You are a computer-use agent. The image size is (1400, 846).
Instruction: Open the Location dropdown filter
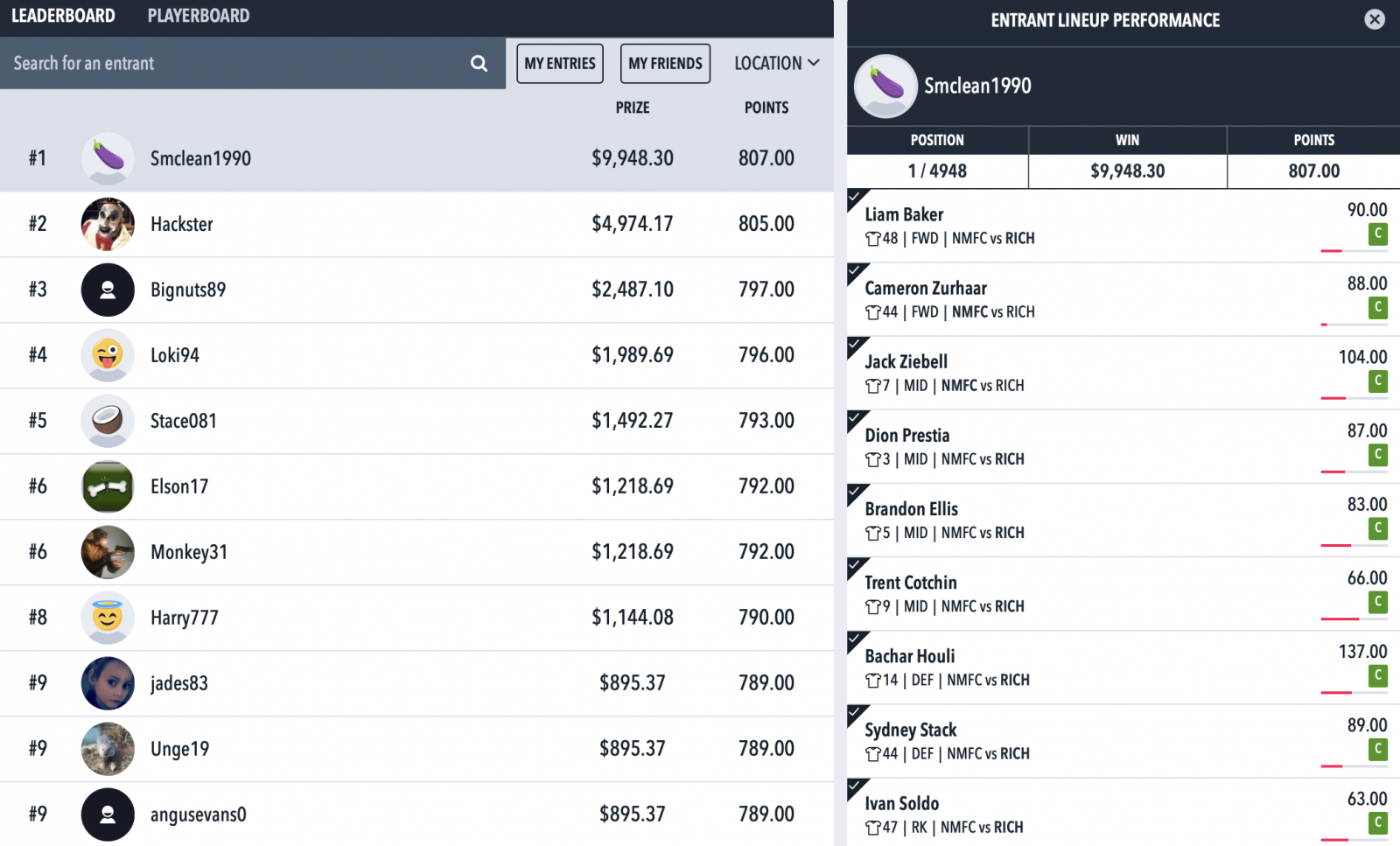point(777,63)
